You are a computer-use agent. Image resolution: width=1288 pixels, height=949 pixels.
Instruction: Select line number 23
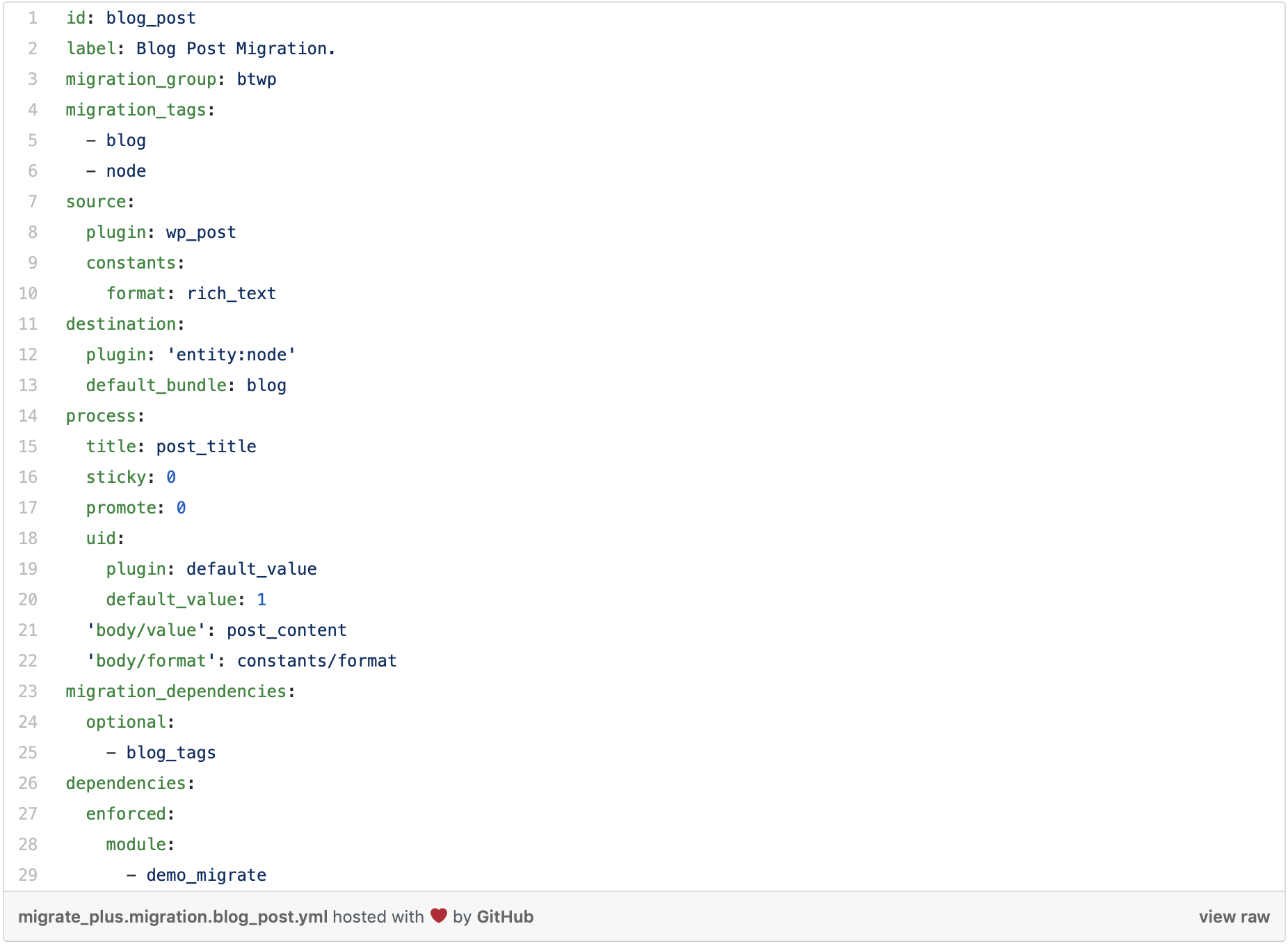coord(29,692)
